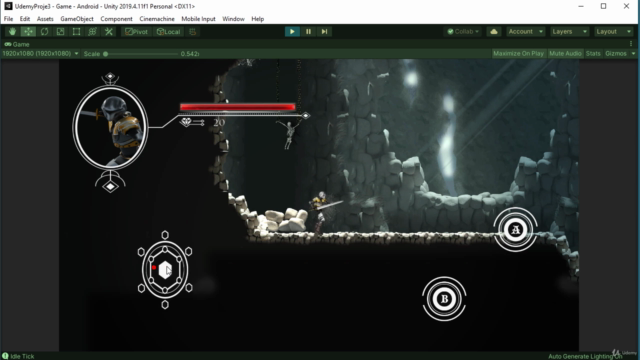
Task: Click the red health bar
Action: click(238, 107)
